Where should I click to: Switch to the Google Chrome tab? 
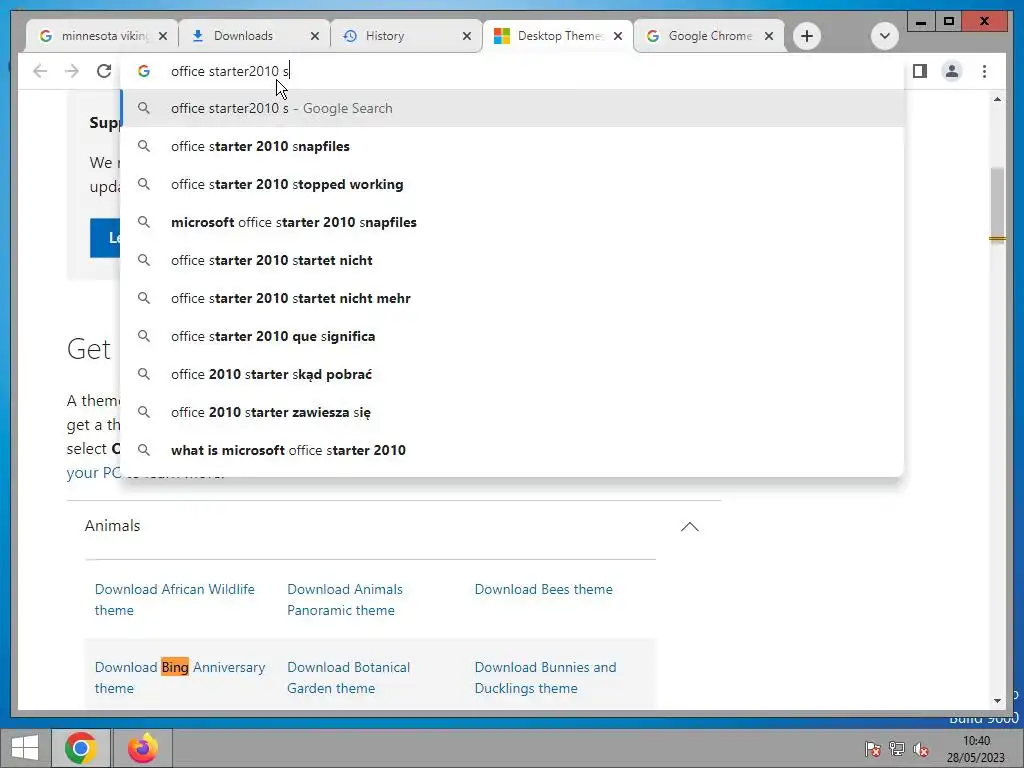[x=710, y=36]
